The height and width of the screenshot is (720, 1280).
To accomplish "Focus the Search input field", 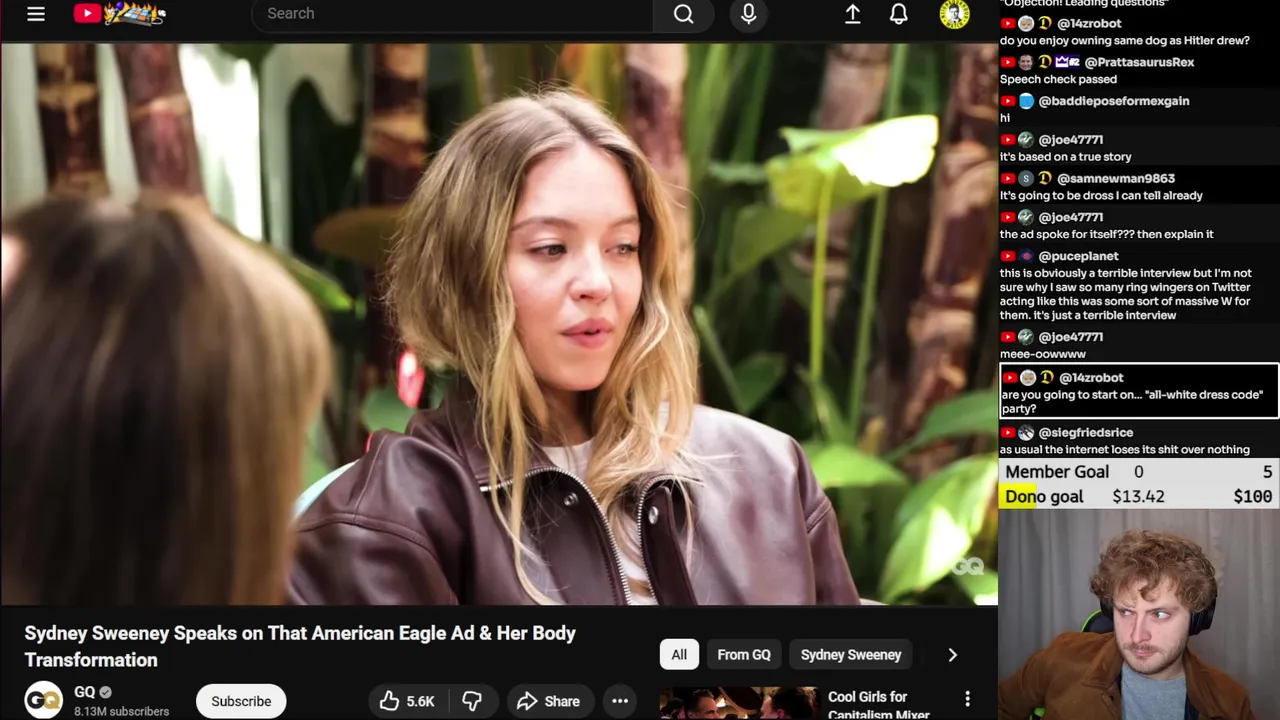I will [x=452, y=14].
